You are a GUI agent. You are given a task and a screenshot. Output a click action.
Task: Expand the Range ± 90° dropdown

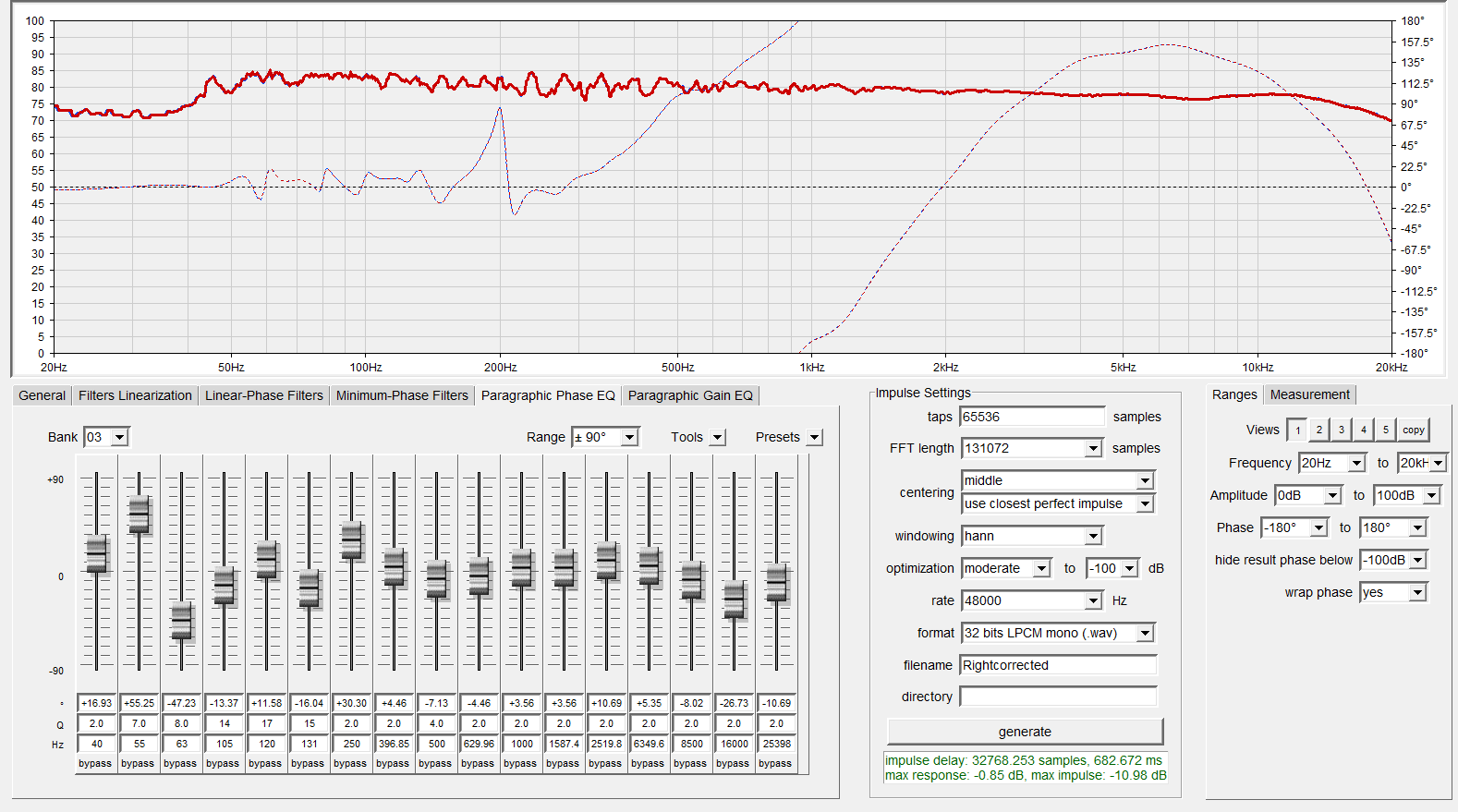pyautogui.click(x=629, y=437)
